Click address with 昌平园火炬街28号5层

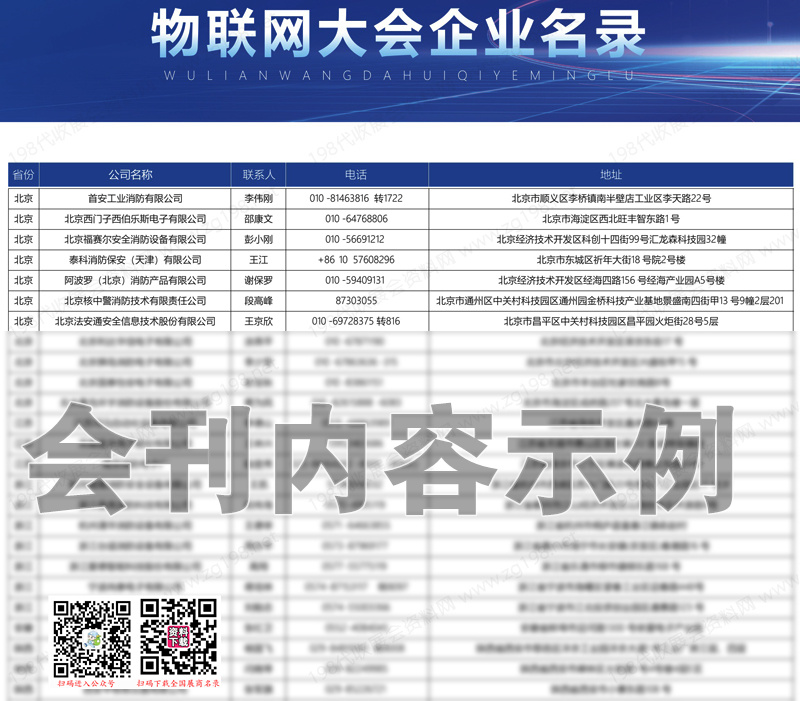tap(611, 321)
